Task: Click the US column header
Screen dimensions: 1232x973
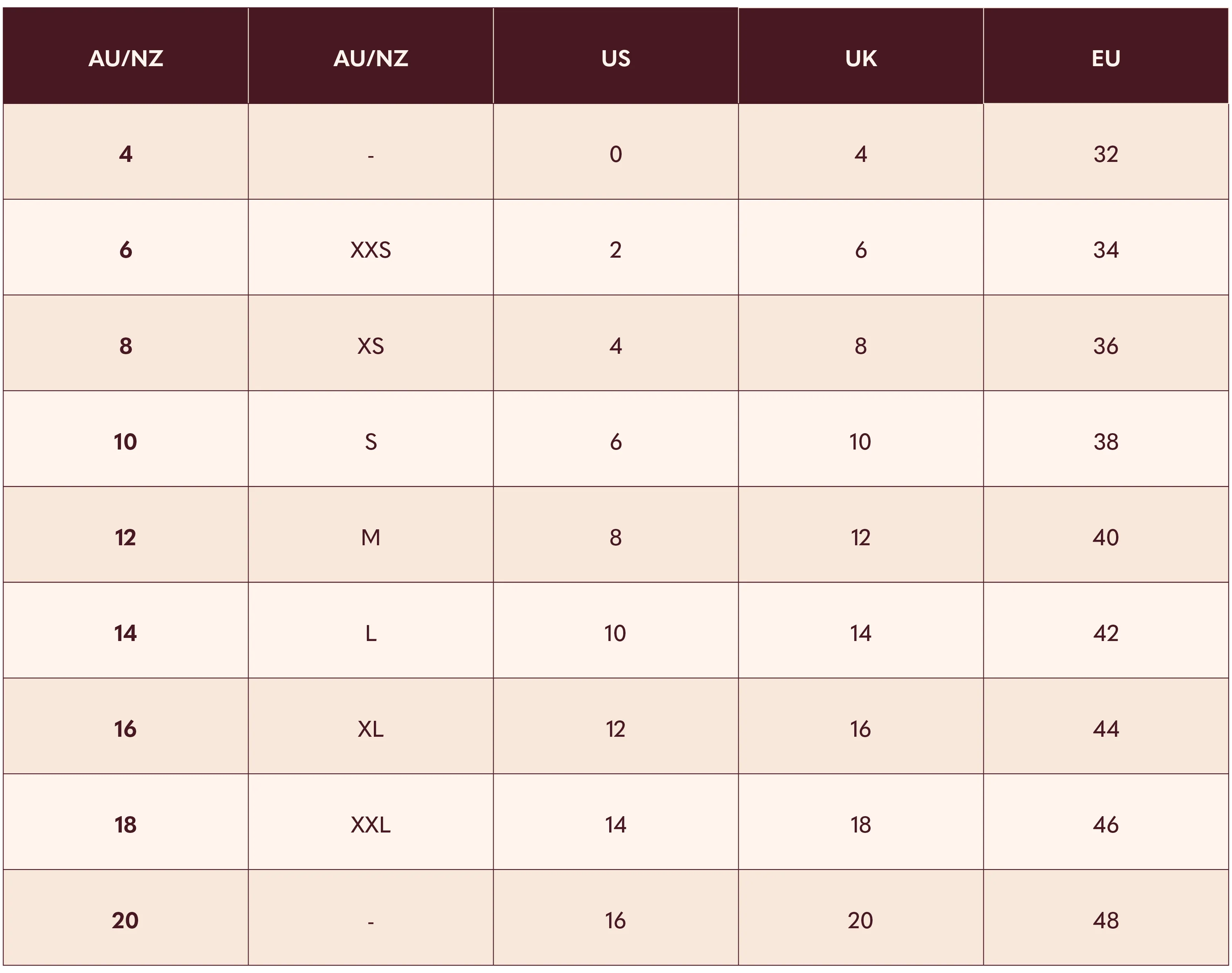Action: [615, 58]
